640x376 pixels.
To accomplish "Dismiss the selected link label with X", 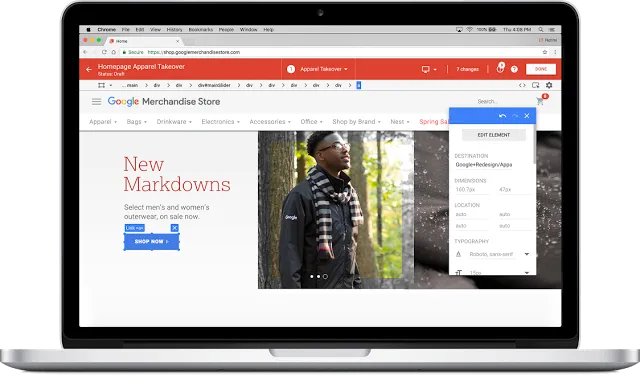I will (174, 228).
